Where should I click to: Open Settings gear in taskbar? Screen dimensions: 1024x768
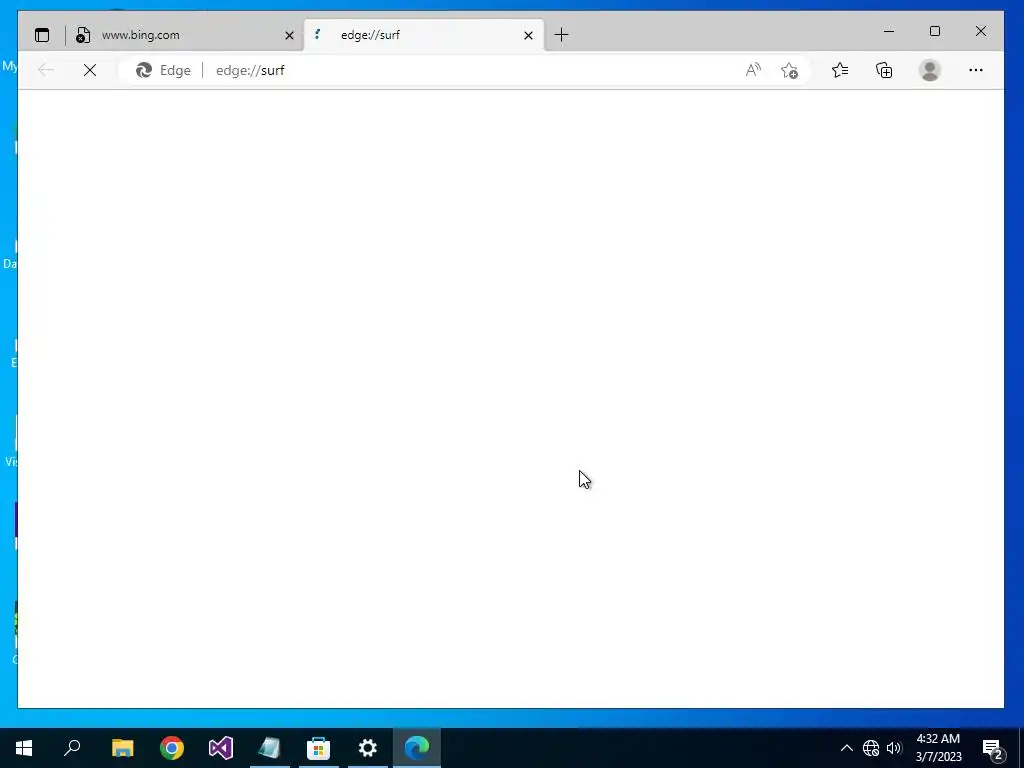[x=368, y=748]
